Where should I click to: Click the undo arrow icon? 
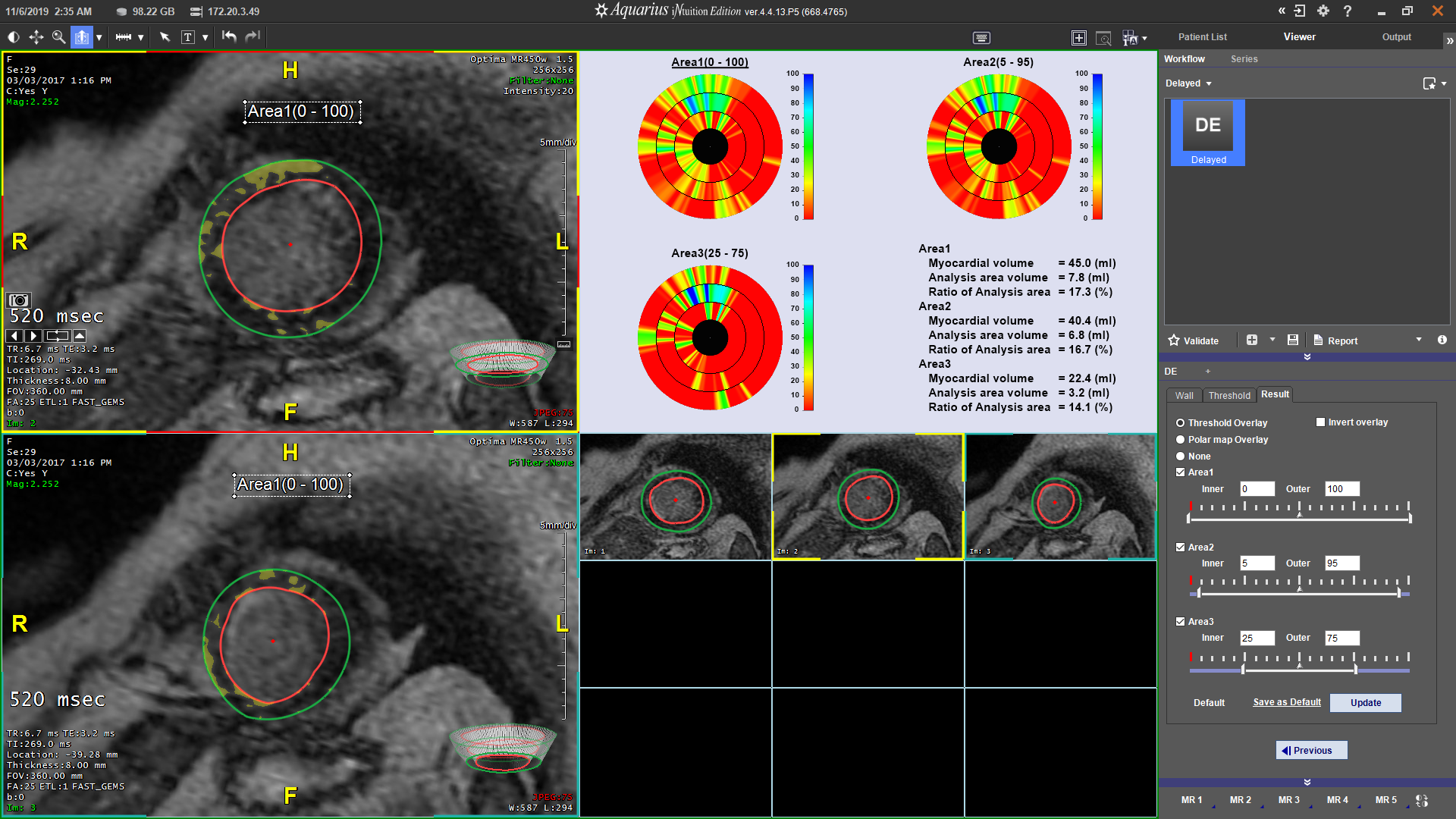click(x=229, y=36)
